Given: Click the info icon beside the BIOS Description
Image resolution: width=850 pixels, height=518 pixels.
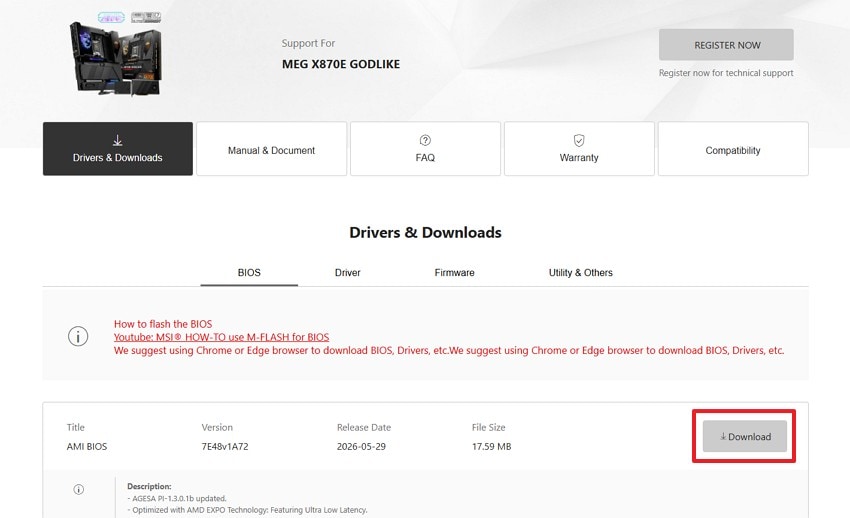Looking at the screenshot, I should tap(79, 489).
